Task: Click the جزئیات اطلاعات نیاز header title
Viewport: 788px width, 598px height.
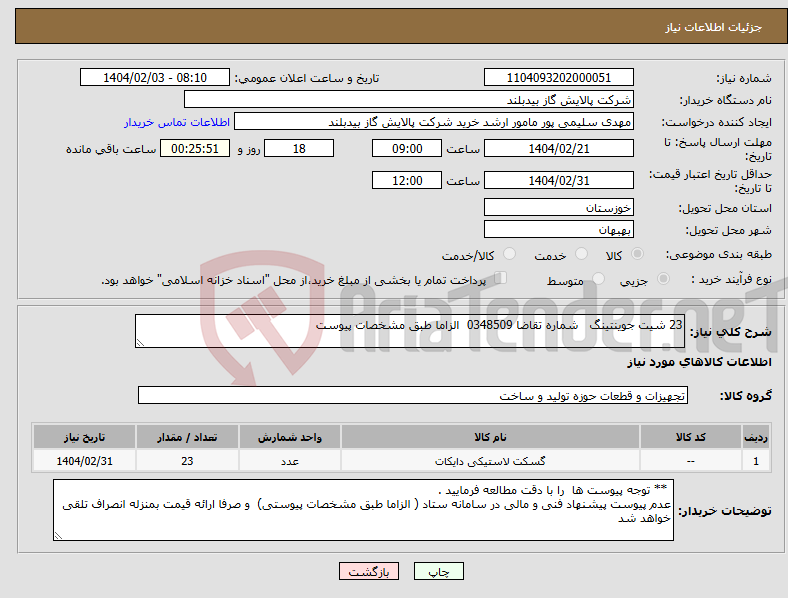Action: point(714,27)
